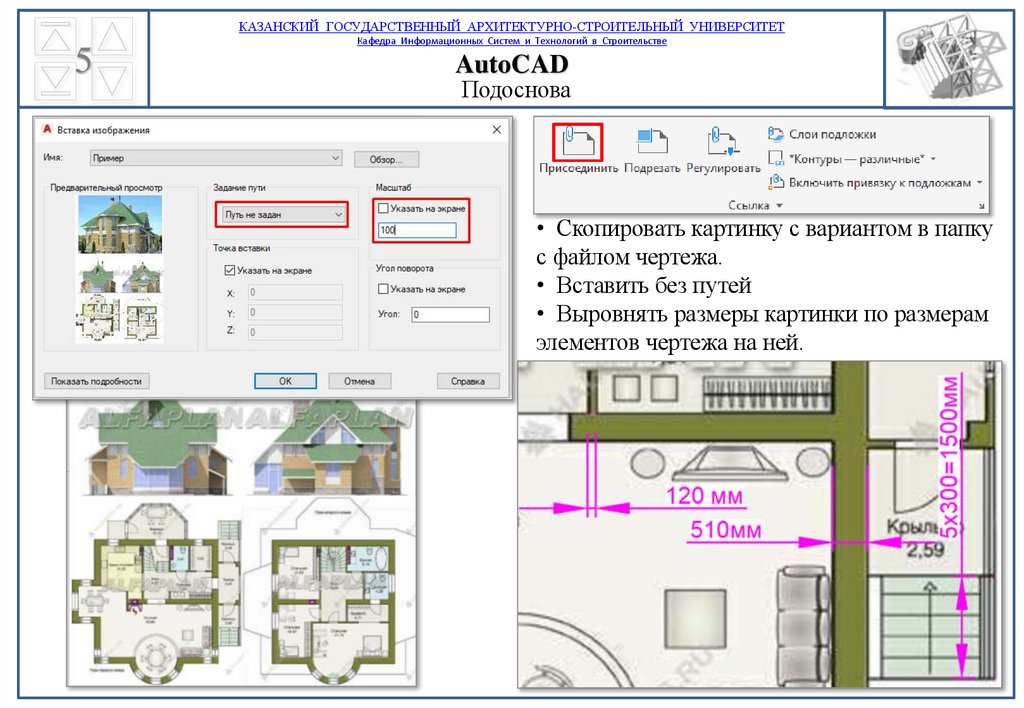Screen dimensions: 1024x708
Task: Click the Угол поворота group label
Action: [405, 268]
